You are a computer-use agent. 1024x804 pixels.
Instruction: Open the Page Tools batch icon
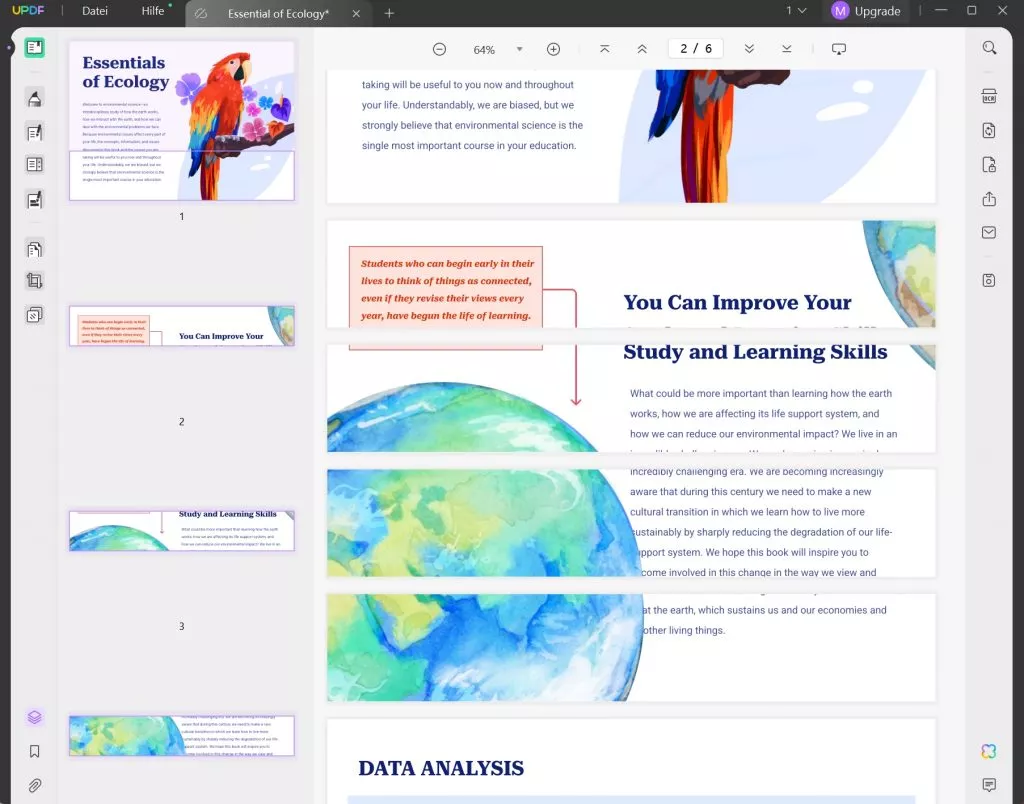click(x=35, y=315)
